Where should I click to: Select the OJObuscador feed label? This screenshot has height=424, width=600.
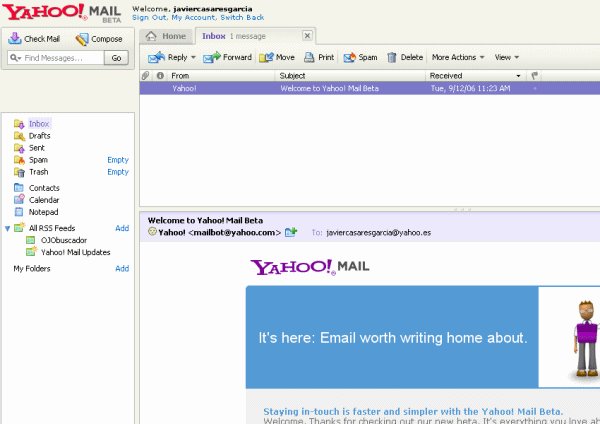click(64, 240)
